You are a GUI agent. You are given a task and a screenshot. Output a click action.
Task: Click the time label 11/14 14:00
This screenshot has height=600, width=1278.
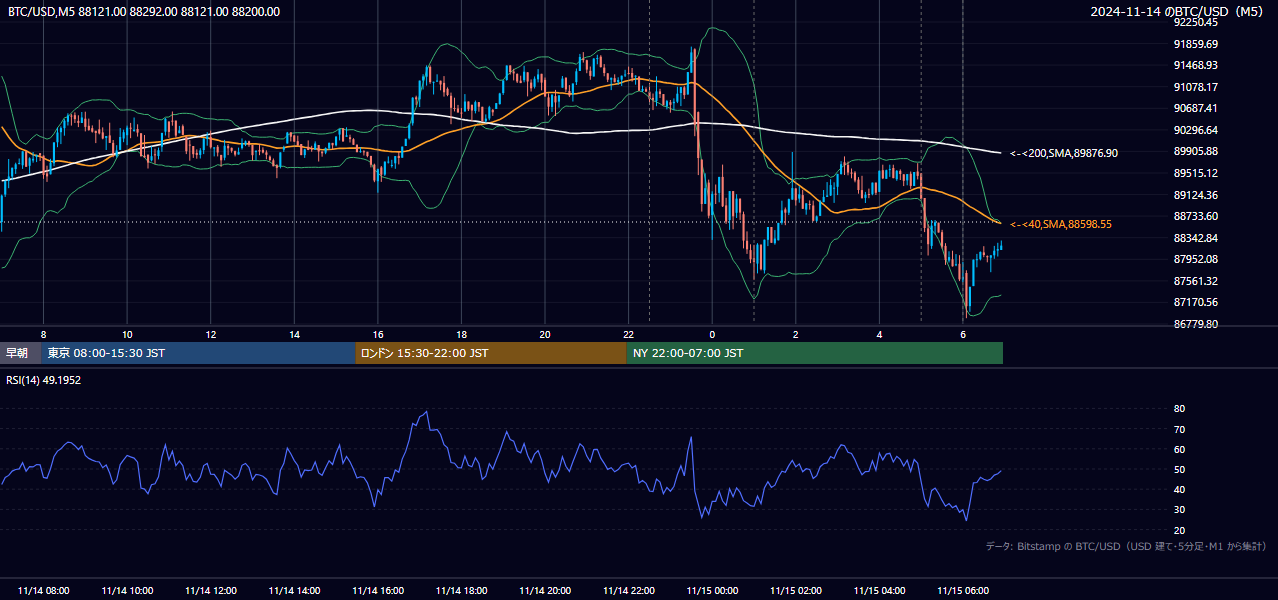294,590
